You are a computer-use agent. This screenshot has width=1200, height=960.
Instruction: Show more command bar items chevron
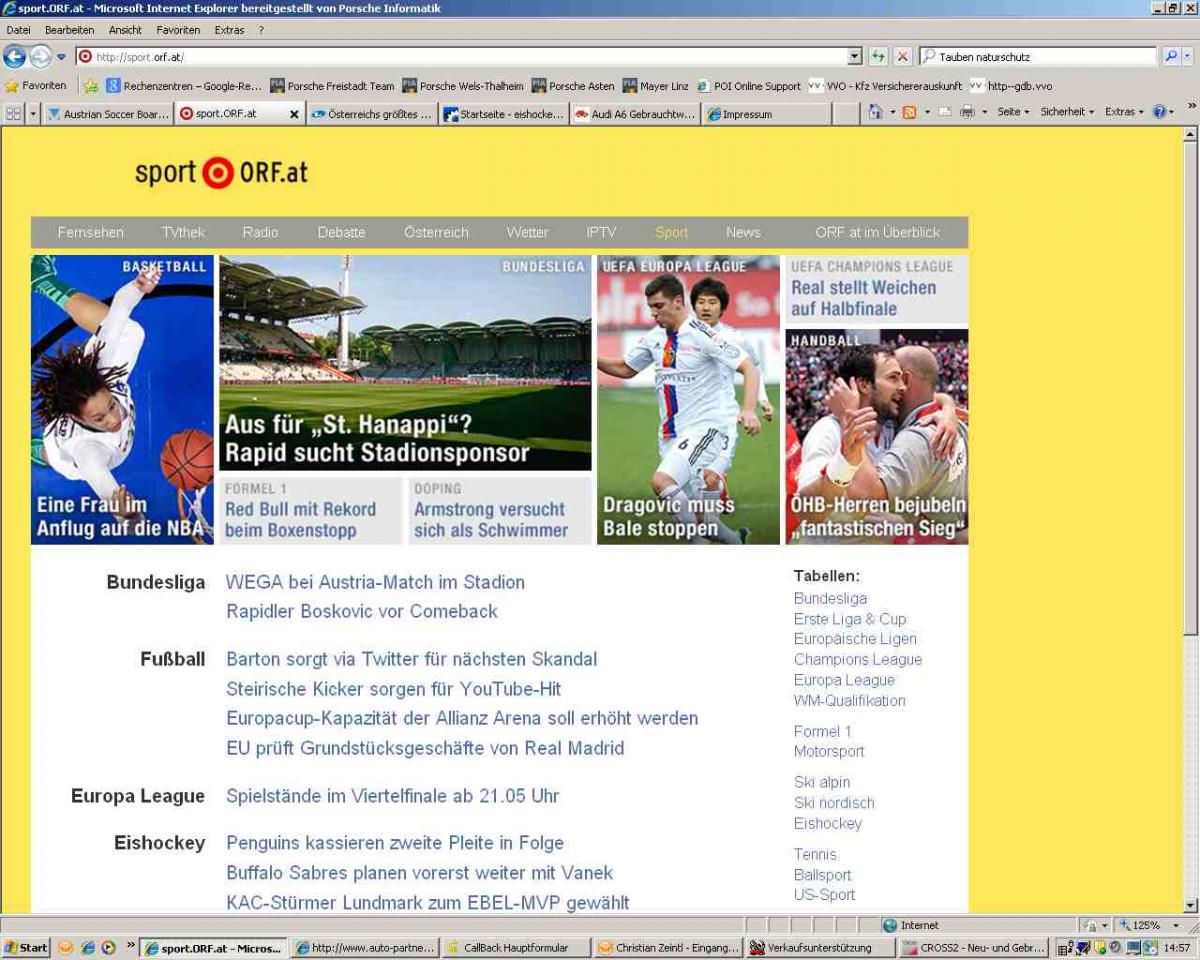1191,106
